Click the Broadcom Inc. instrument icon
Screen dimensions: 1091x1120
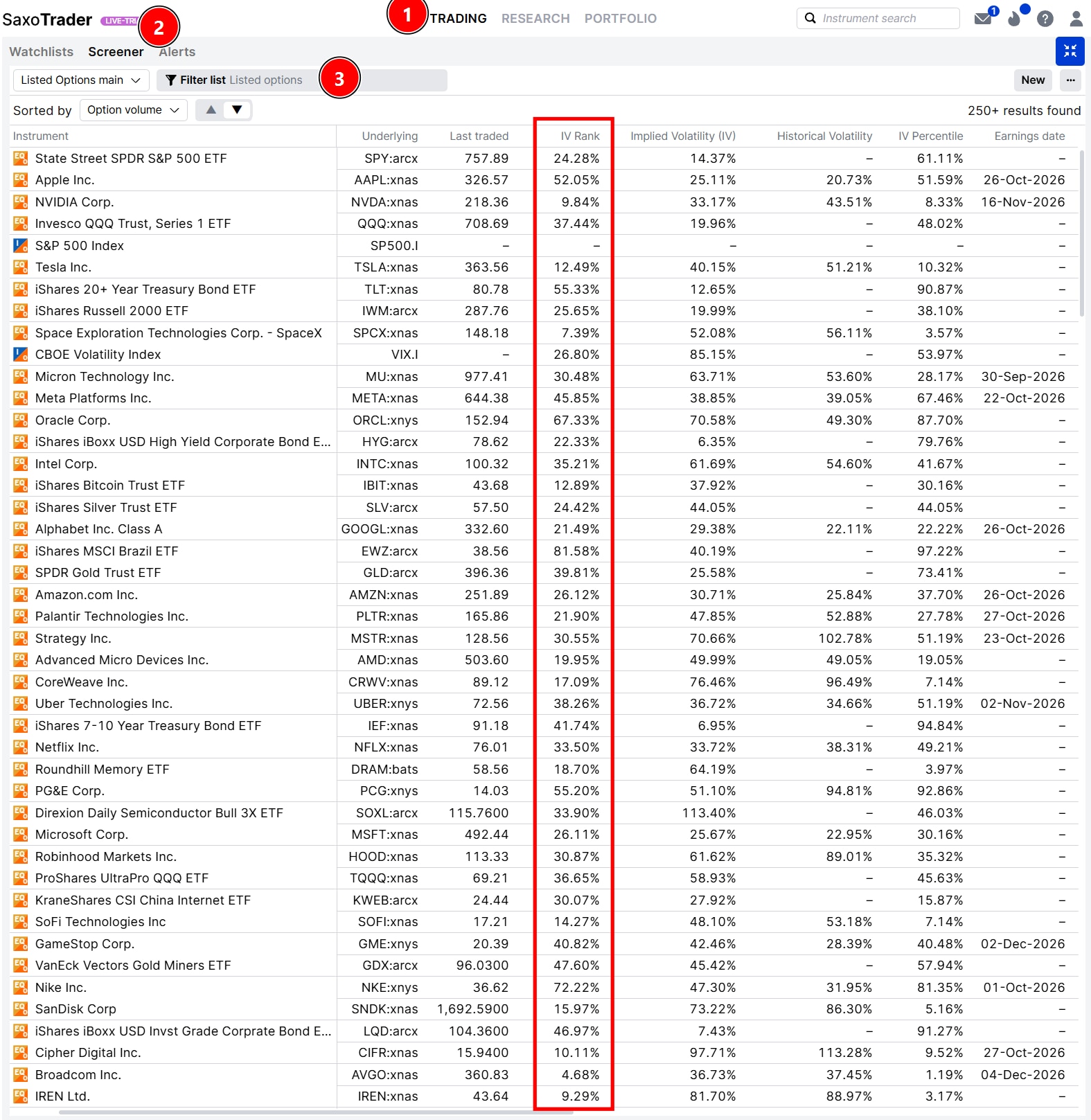click(x=21, y=1074)
